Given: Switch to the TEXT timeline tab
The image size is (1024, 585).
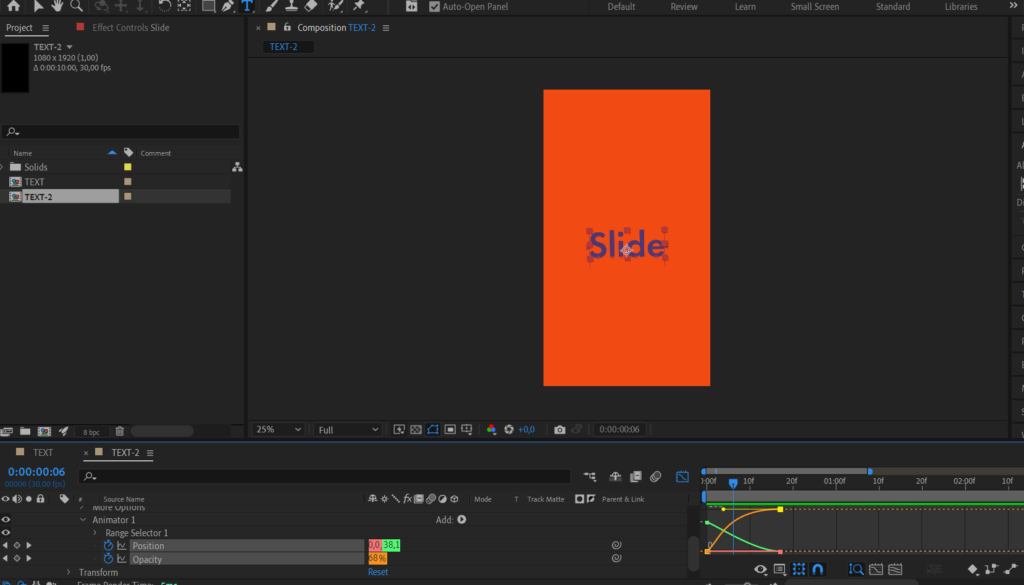Looking at the screenshot, I should [43, 452].
